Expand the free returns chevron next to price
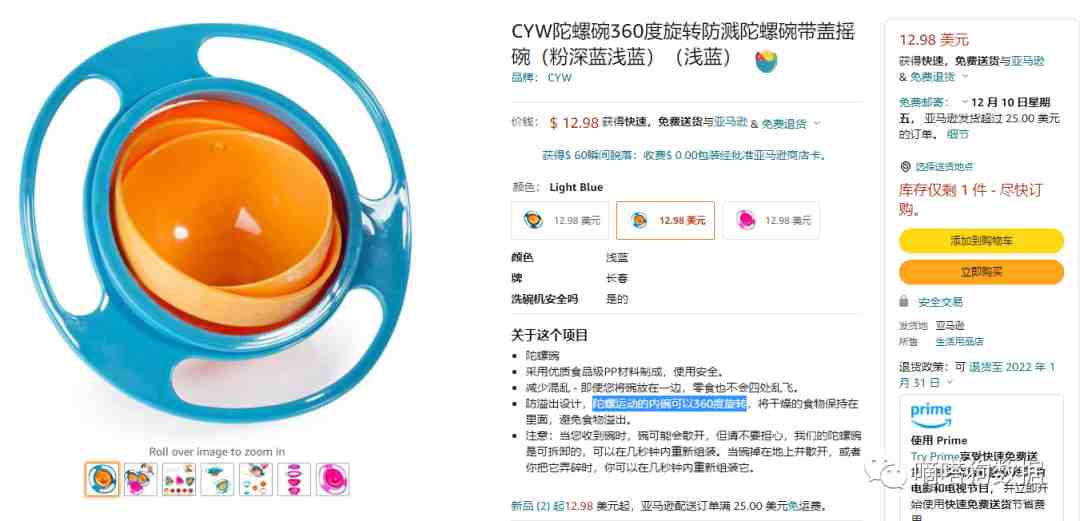This screenshot has width=1080, height=521. (x=817, y=123)
